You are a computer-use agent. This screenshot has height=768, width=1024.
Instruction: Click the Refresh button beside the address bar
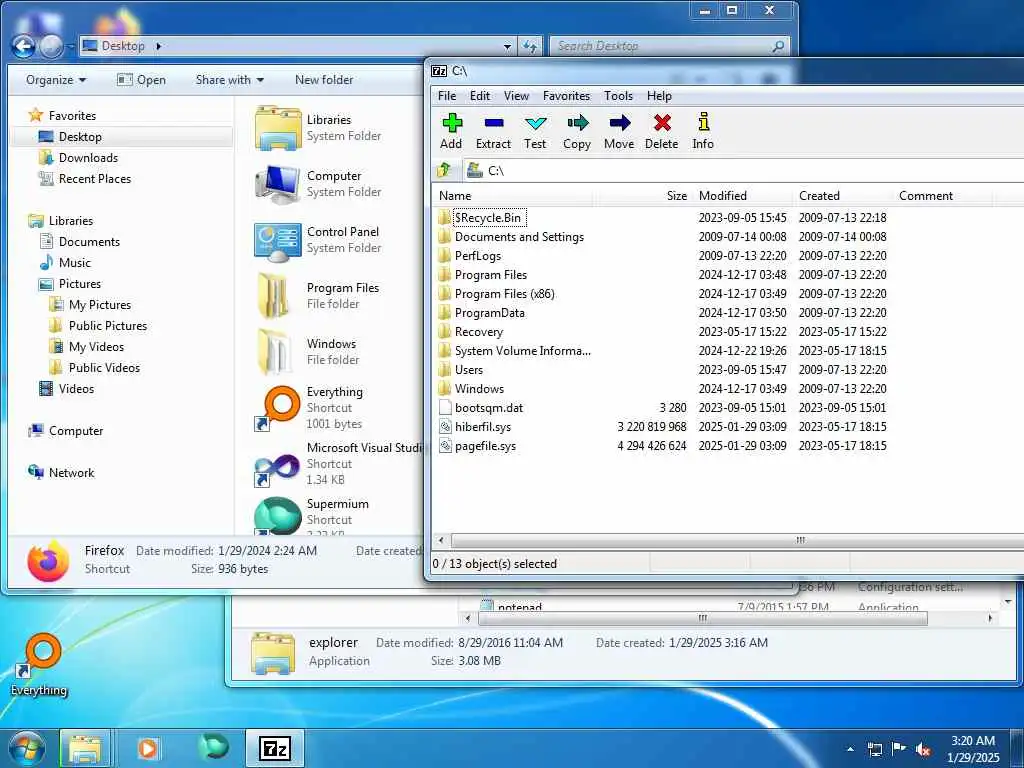click(530, 46)
